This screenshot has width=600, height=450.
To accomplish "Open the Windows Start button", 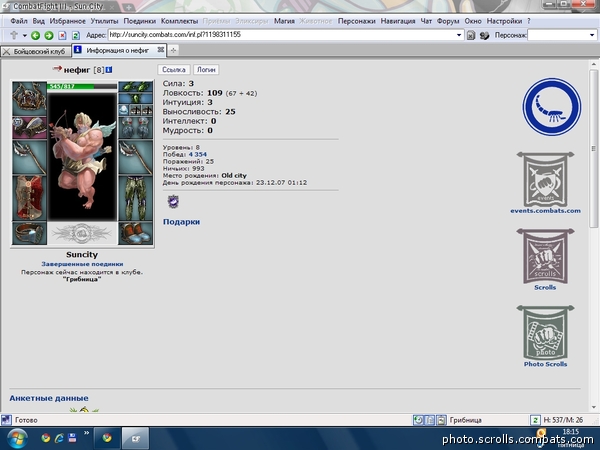I will point(16,438).
